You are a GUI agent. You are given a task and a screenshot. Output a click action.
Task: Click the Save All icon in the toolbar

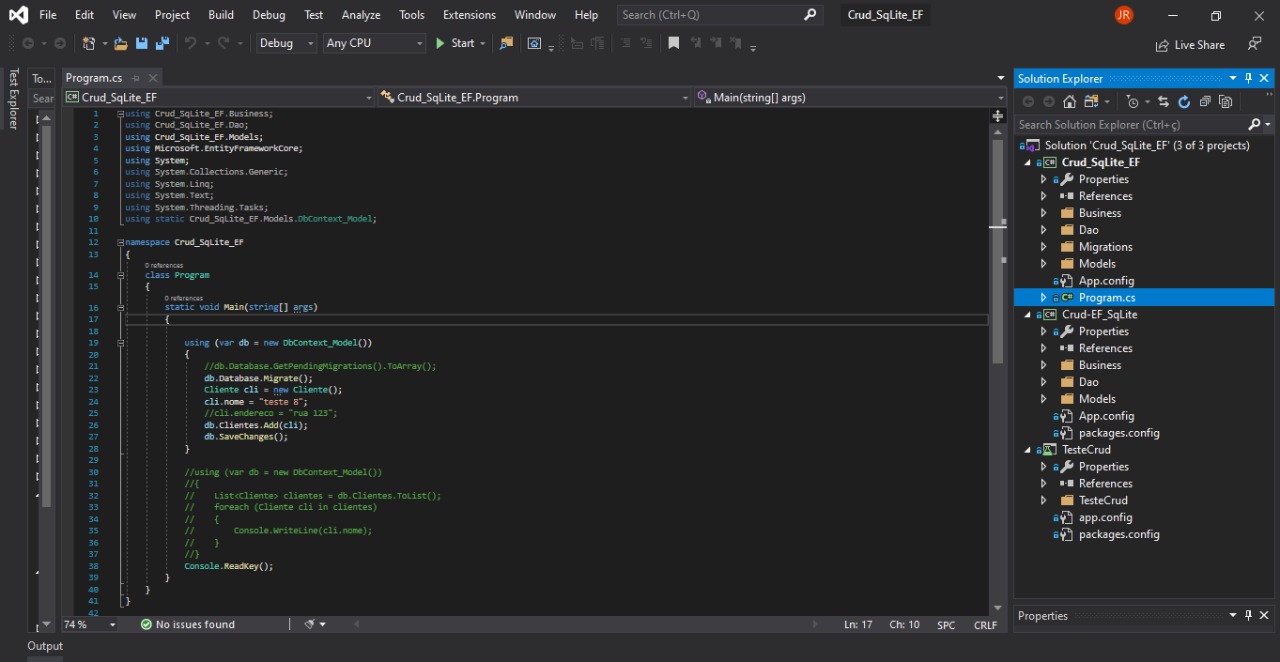pyautogui.click(x=161, y=43)
